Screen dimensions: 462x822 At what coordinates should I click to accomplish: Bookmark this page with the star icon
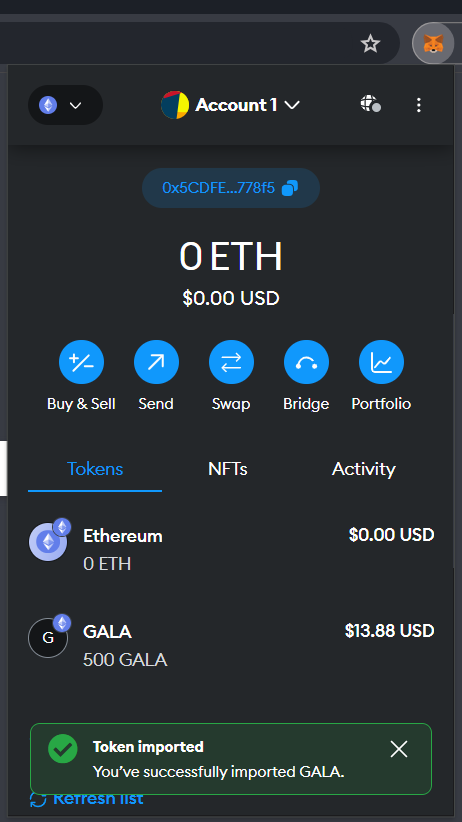tap(370, 44)
